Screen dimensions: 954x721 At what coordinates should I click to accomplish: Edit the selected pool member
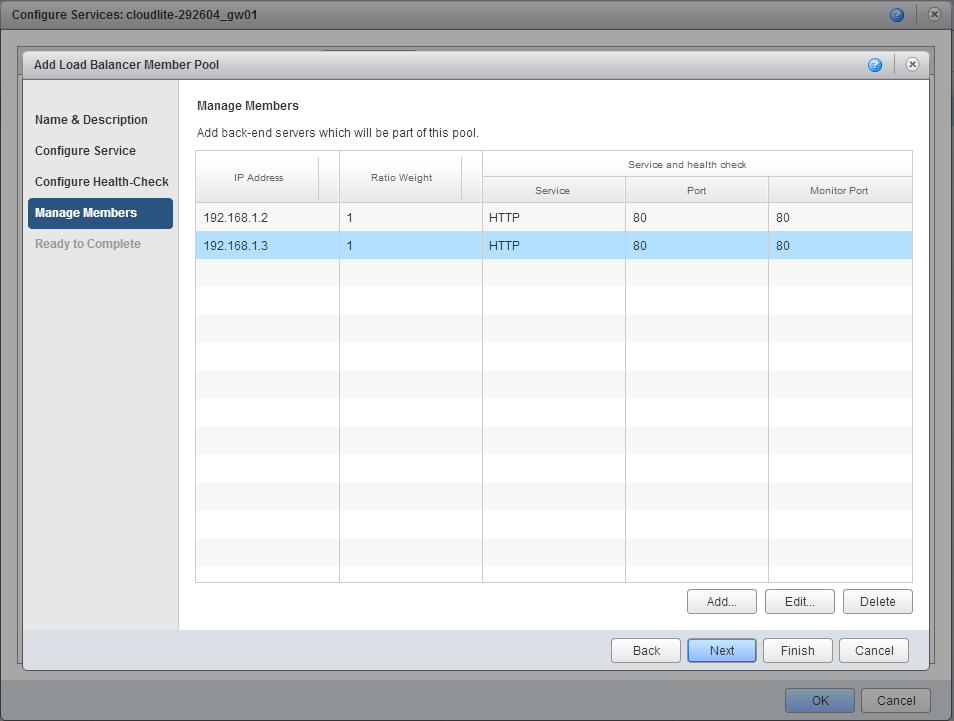coord(799,601)
